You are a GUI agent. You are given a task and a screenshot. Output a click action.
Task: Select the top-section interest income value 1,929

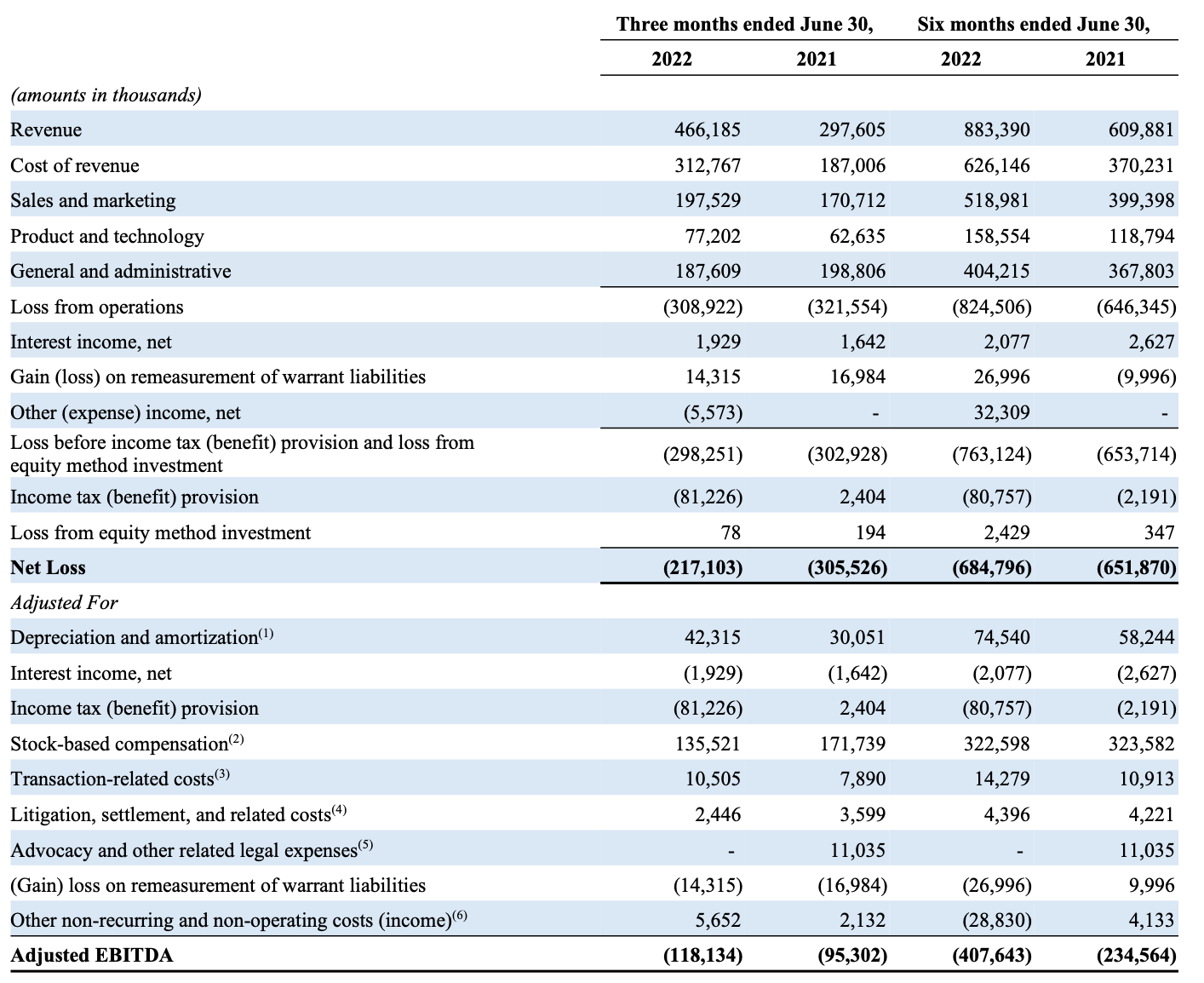pos(720,342)
